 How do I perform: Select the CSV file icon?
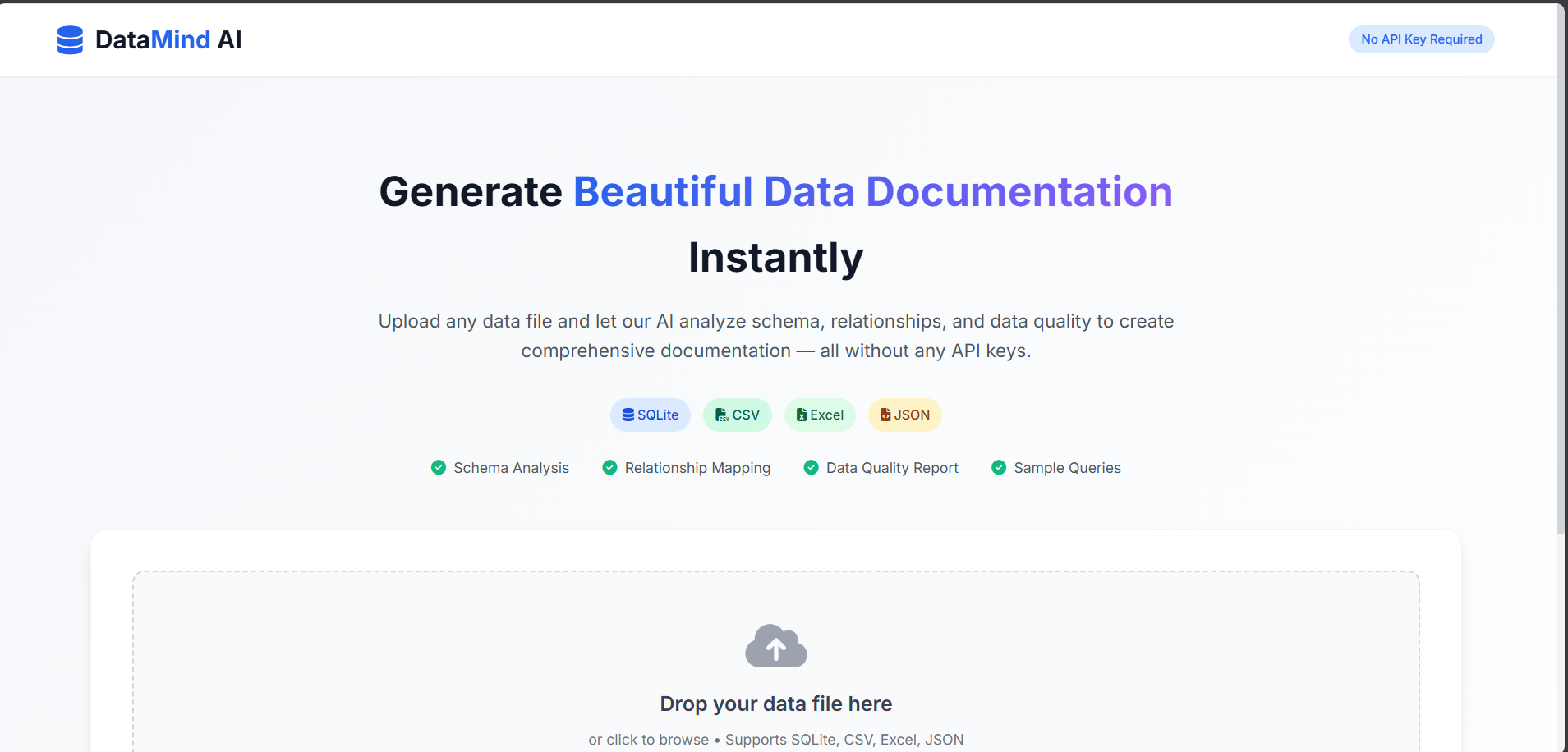(x=720, y=415)
